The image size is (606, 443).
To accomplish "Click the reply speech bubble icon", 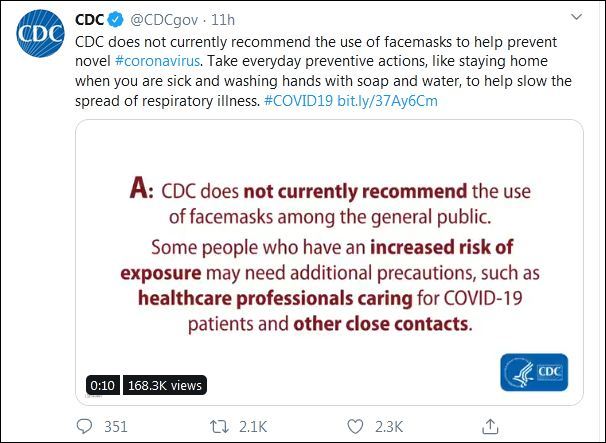I will (x=85, y=427).
